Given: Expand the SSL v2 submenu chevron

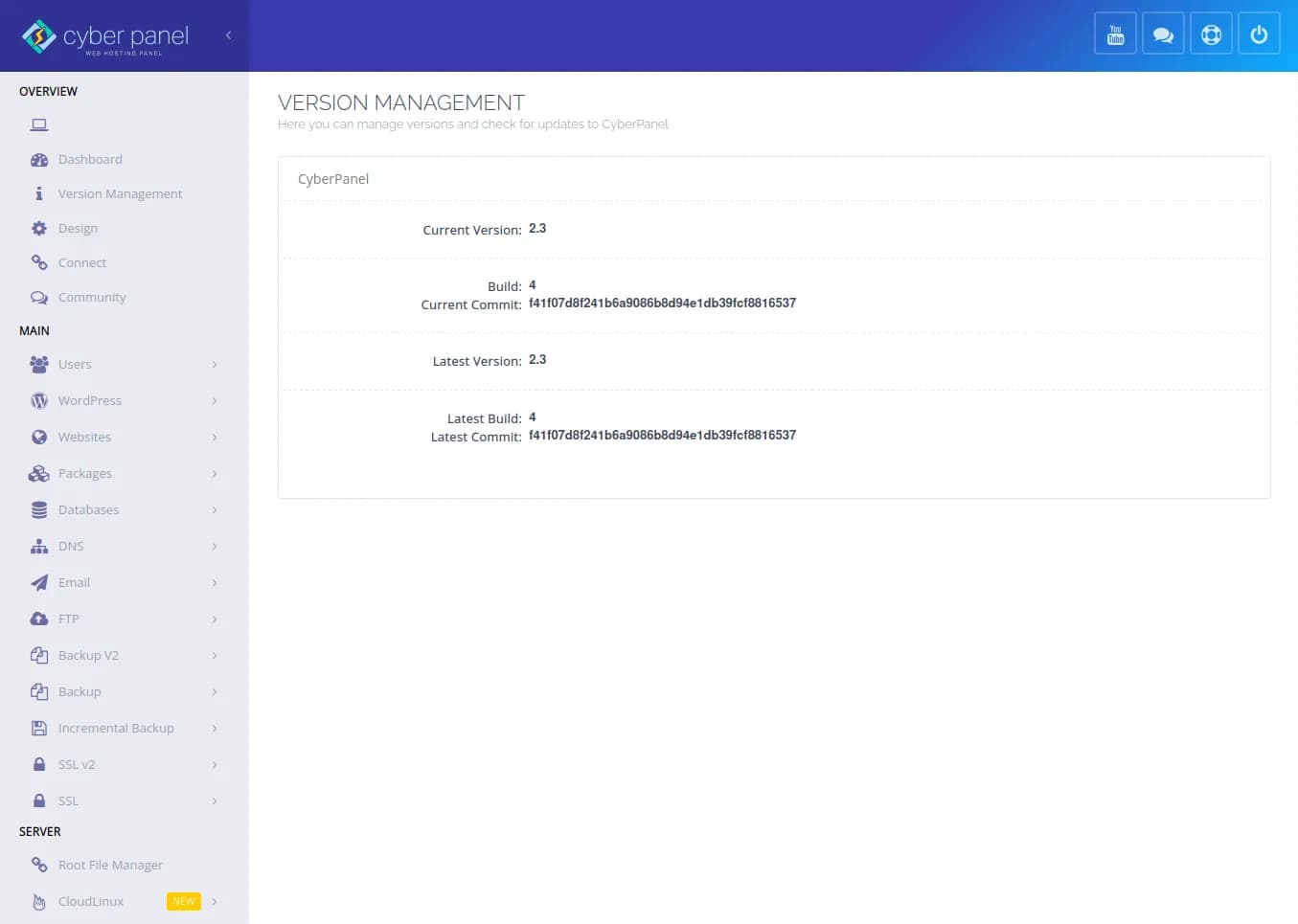Looking at the screenshot, I should pyautogui.click(x=215, y=764).
